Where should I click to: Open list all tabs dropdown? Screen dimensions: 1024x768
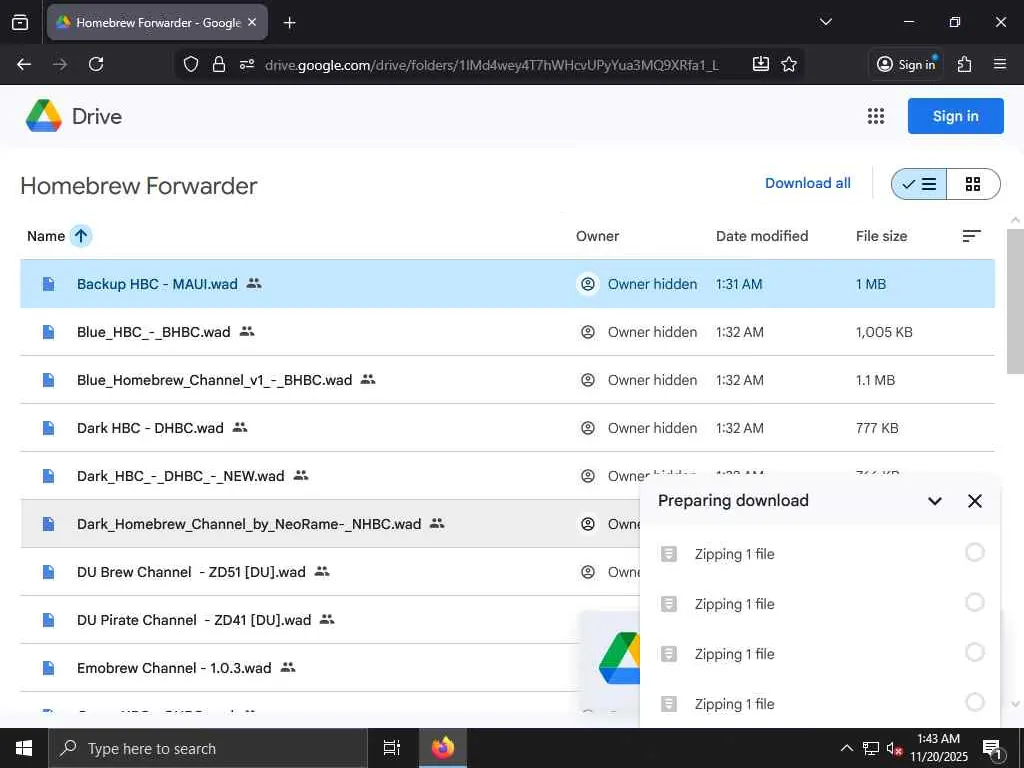(x=825, y=22)
